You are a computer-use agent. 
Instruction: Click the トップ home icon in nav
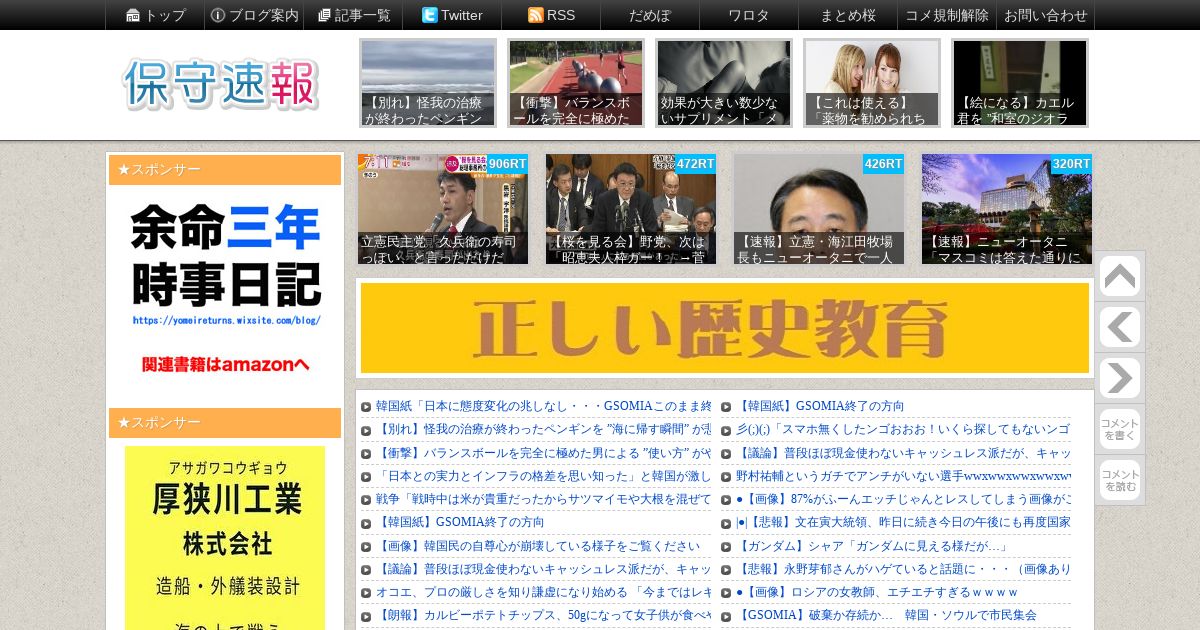point(155,15)
